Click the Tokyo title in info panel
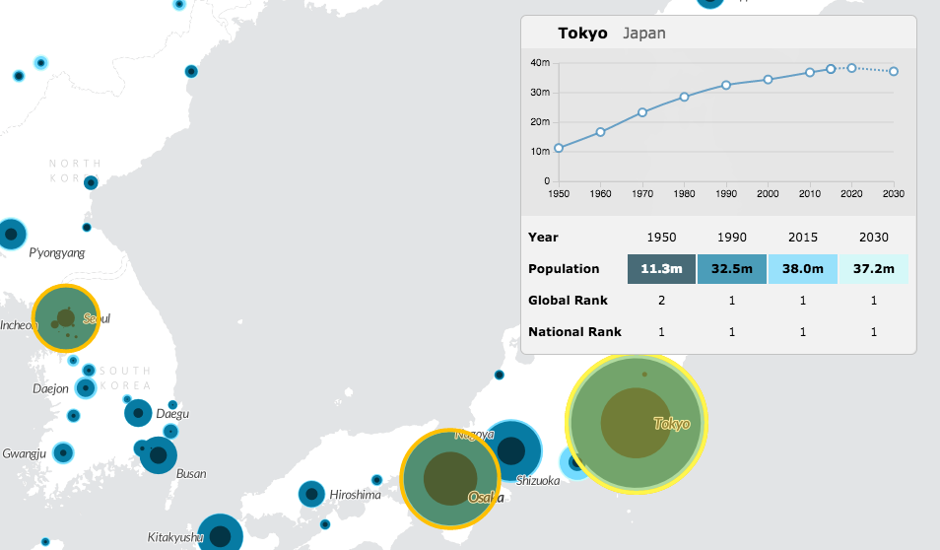The height and width of the screenshot is (550, 940). [583, 33]
